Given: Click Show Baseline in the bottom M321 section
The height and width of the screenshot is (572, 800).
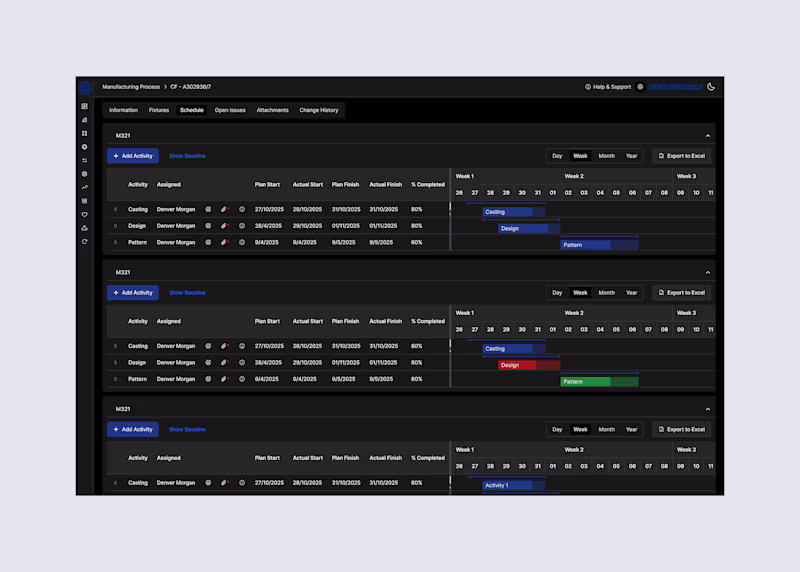Looking at the screenshot, I should (x=187, y=430).
